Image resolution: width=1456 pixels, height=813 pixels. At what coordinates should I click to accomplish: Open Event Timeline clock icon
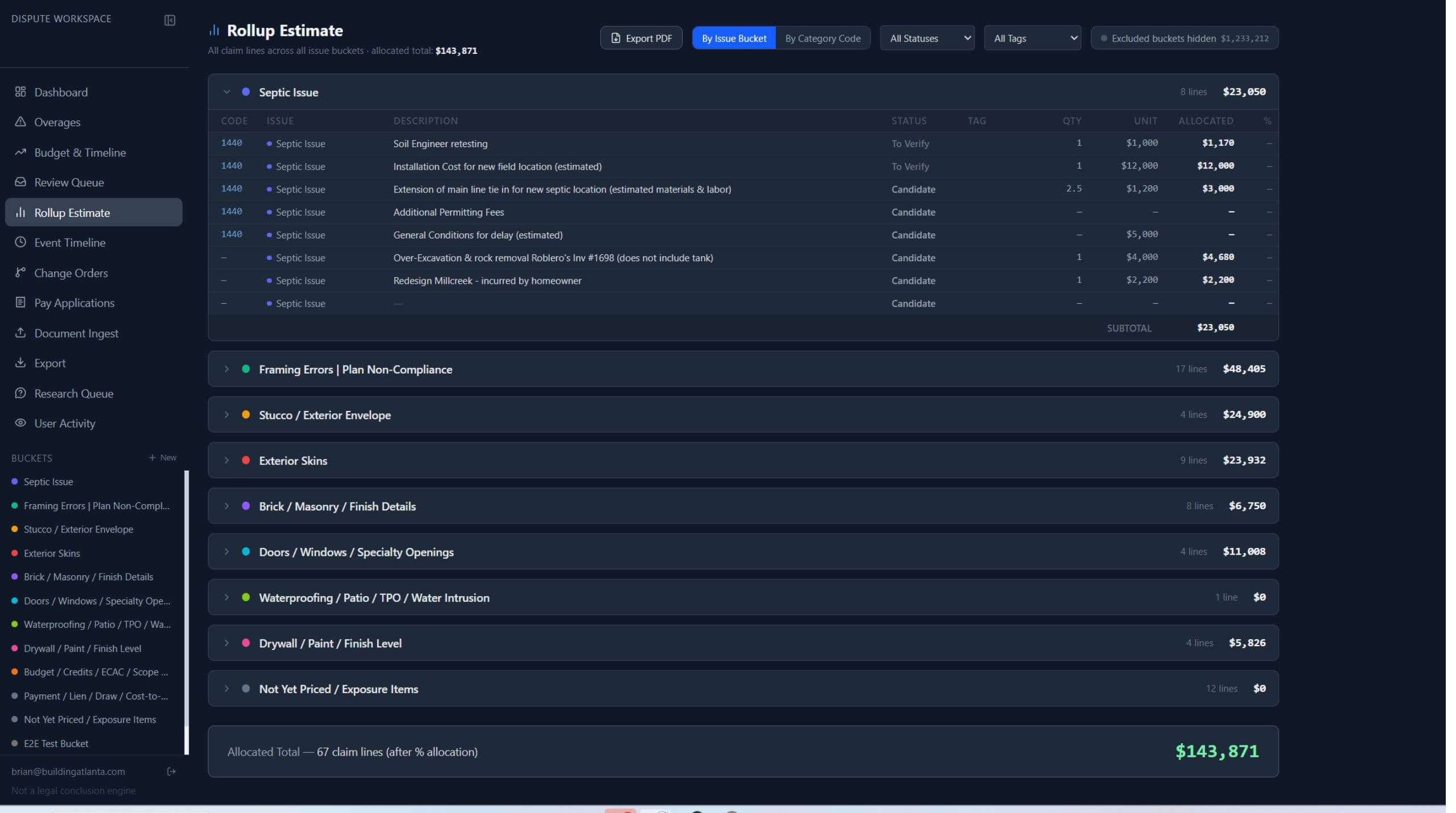tap(20, 242)
